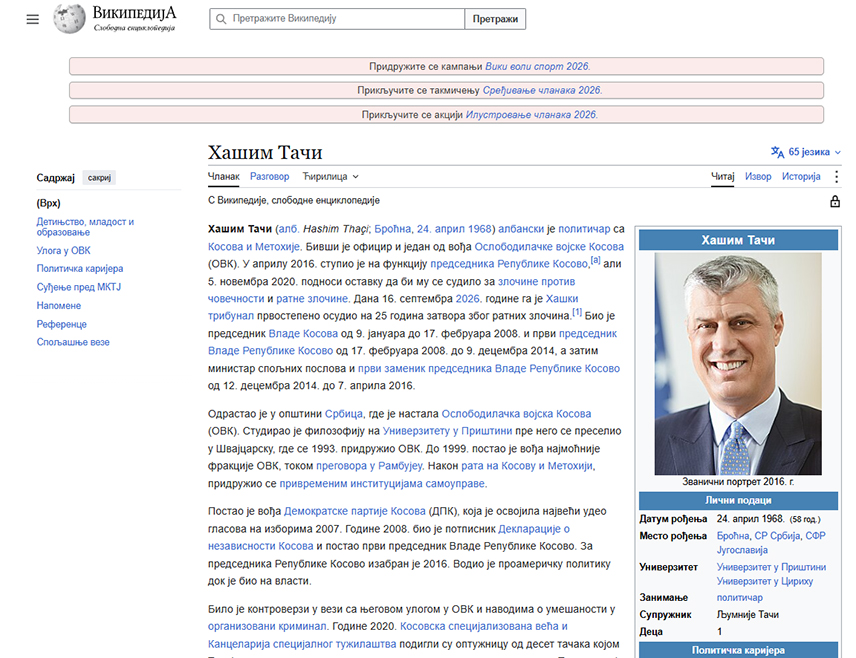The height and width of the screenshot is (658, 856).
Task: Click the page protection lock icon
Action: click(835, 201)
